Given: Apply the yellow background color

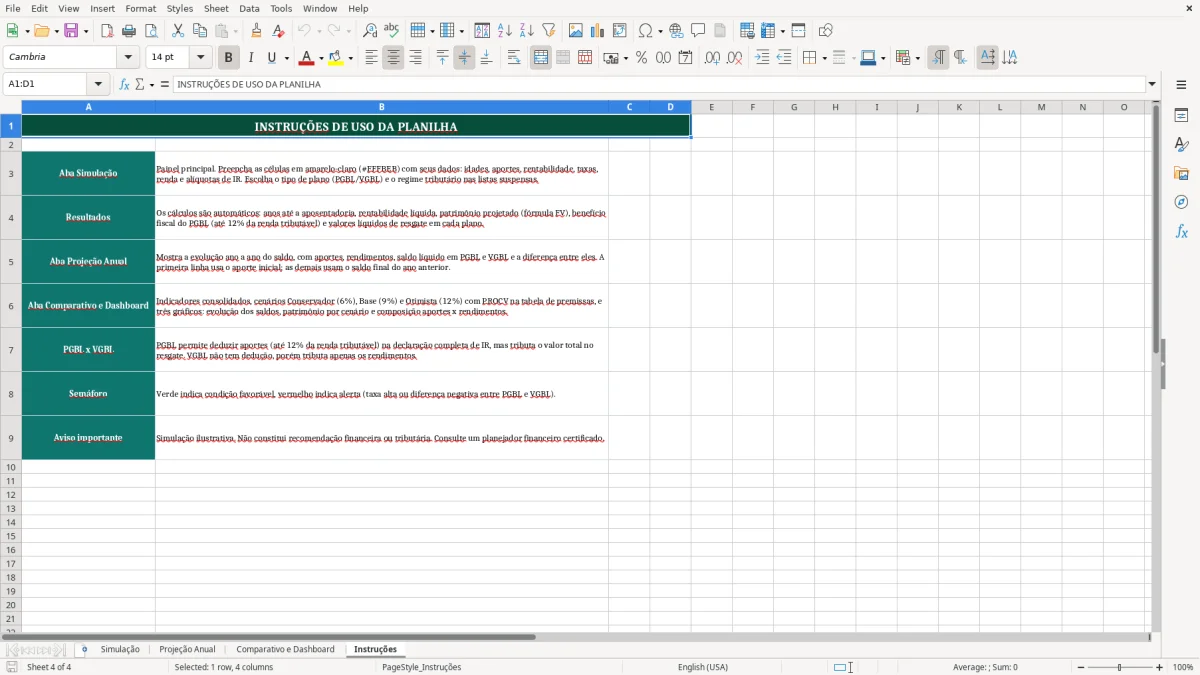Looking at the screenshot, I should tap(337, 58).
